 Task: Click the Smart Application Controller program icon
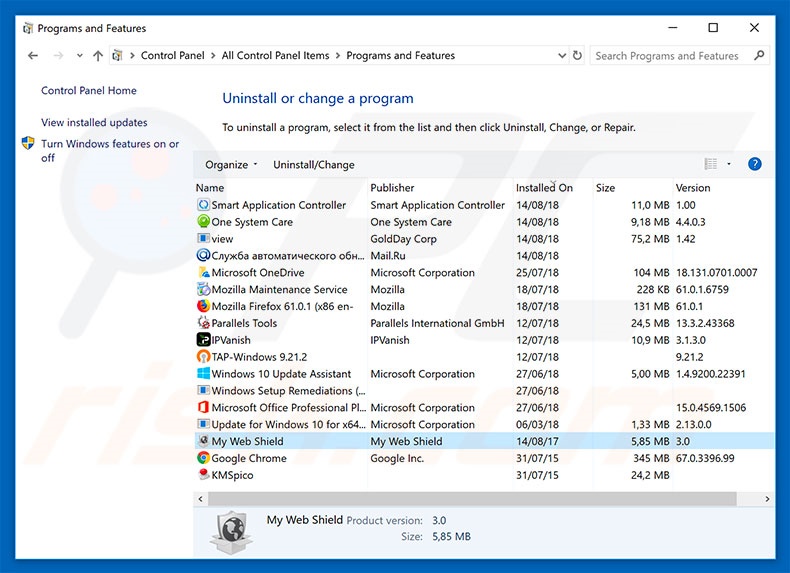tap(203, 205)
